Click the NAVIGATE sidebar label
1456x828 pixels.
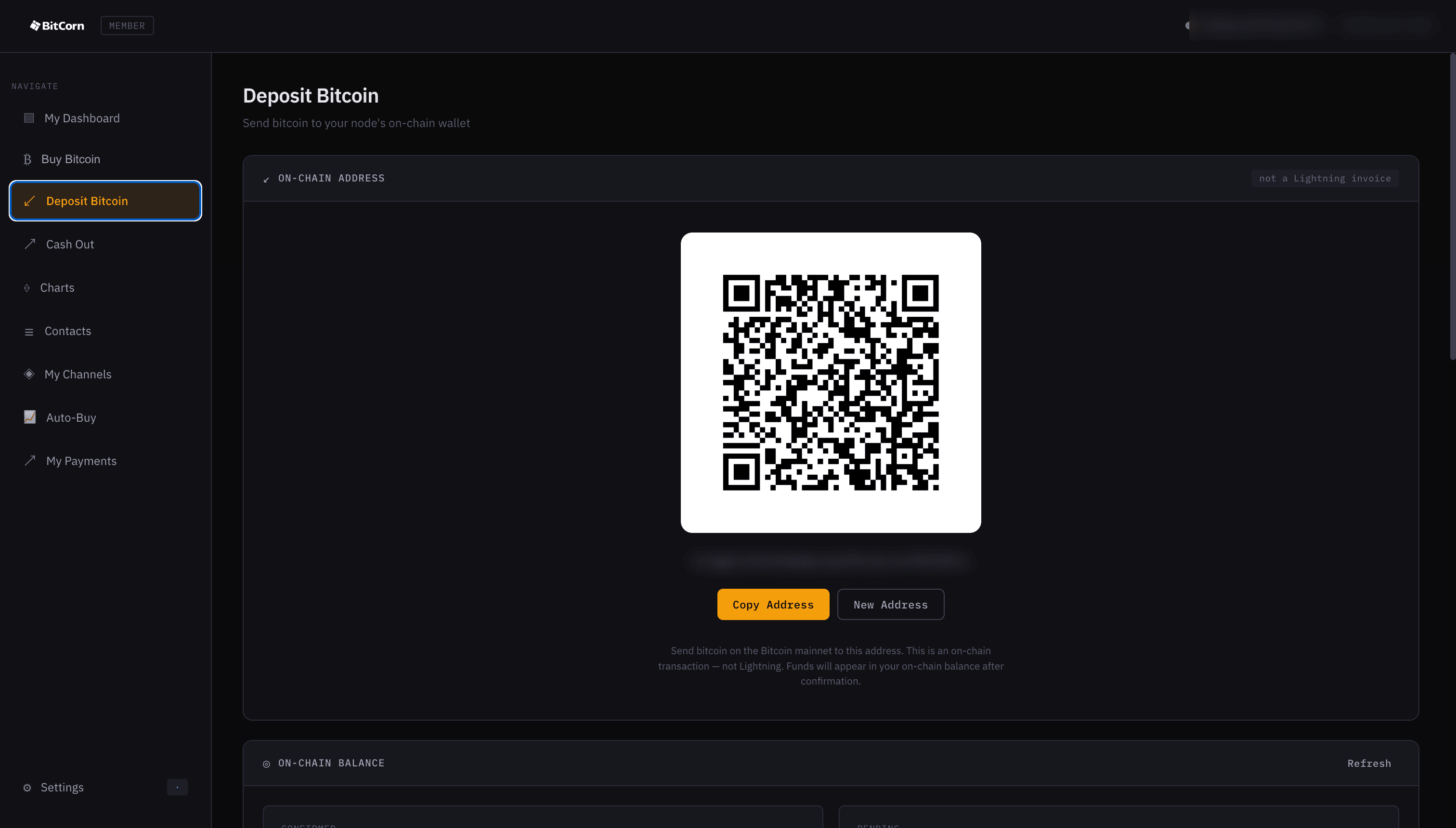(x=35, y=87)
